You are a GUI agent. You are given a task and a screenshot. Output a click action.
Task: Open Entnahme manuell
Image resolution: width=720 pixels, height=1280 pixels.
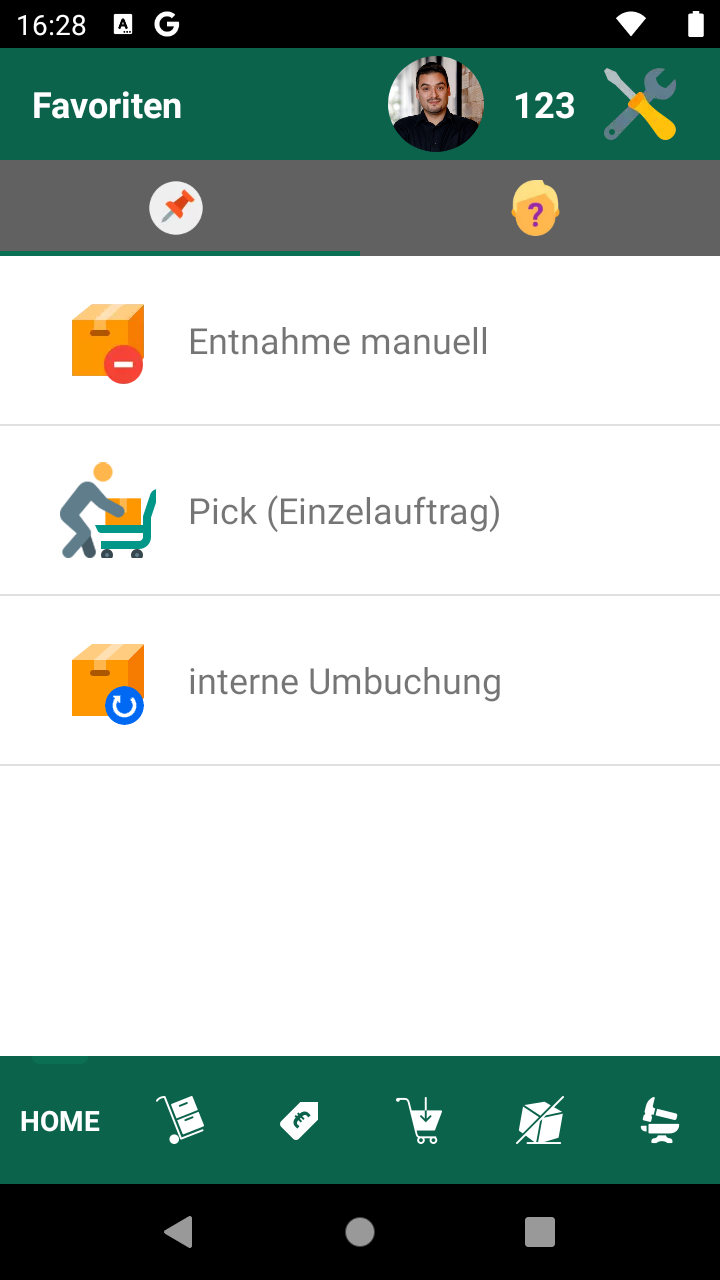pyautogui.click(x=338, y=342)
